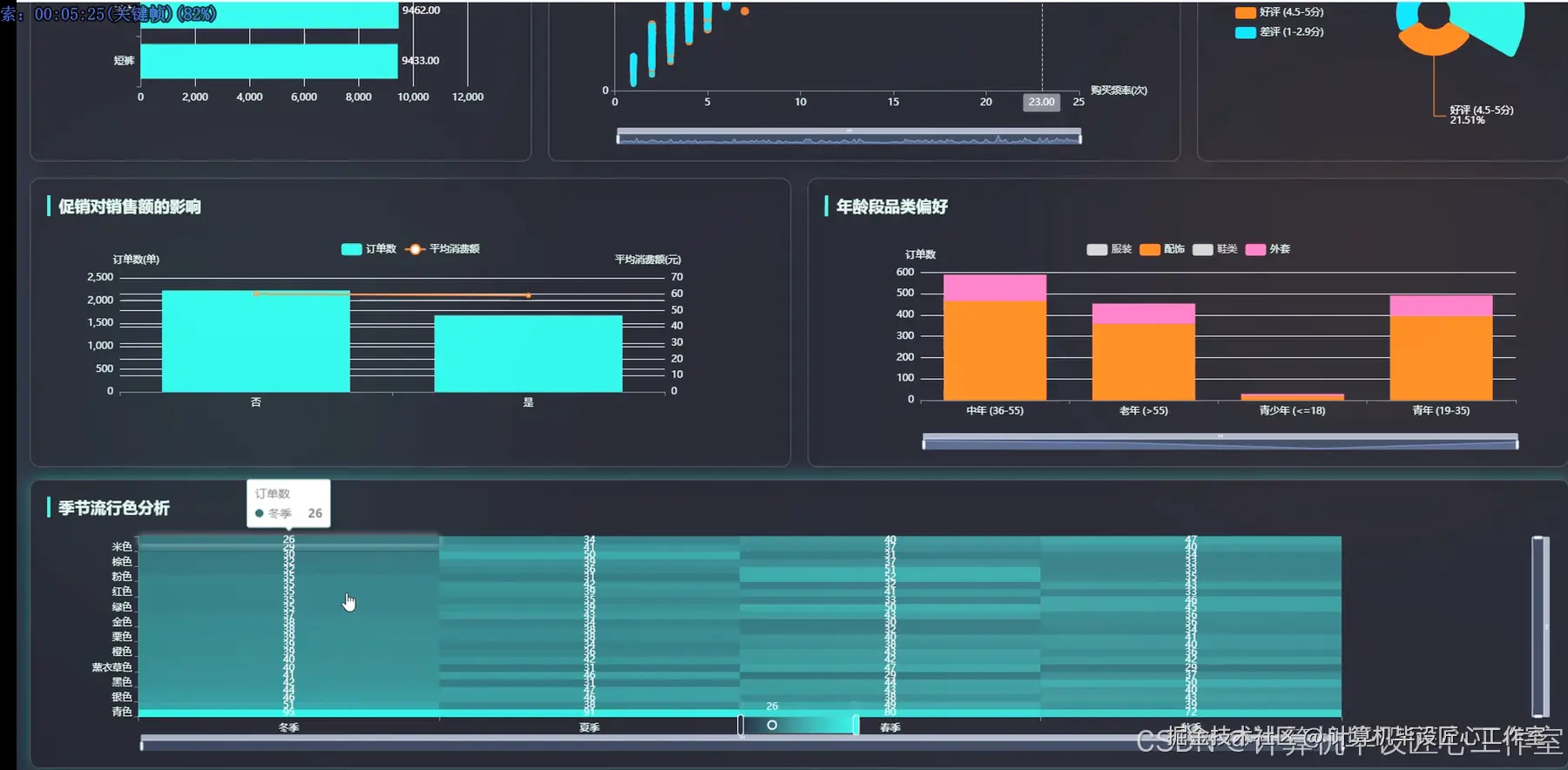
Task: Grab the left handle of the heatmap color range
Action: 741,725
